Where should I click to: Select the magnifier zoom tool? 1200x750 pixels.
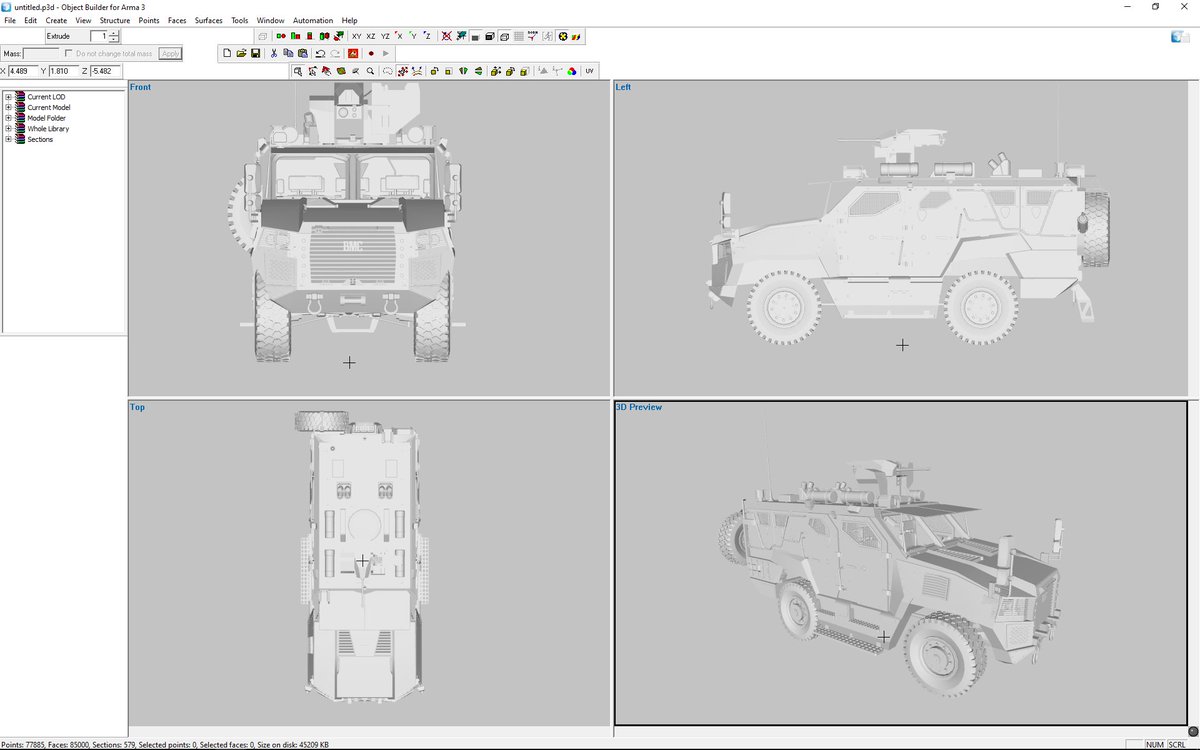point(370,71)
